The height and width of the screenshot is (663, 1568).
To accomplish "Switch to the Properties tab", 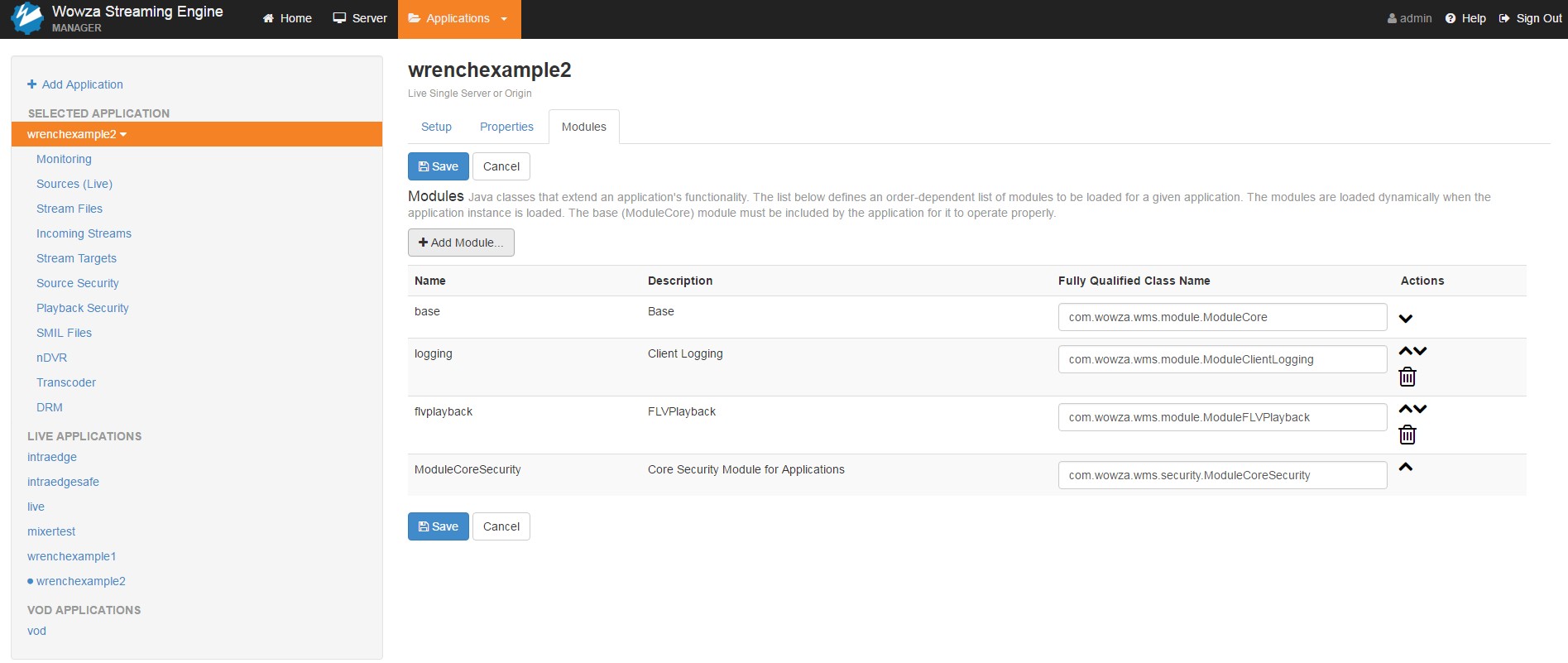I will (506, 127).
